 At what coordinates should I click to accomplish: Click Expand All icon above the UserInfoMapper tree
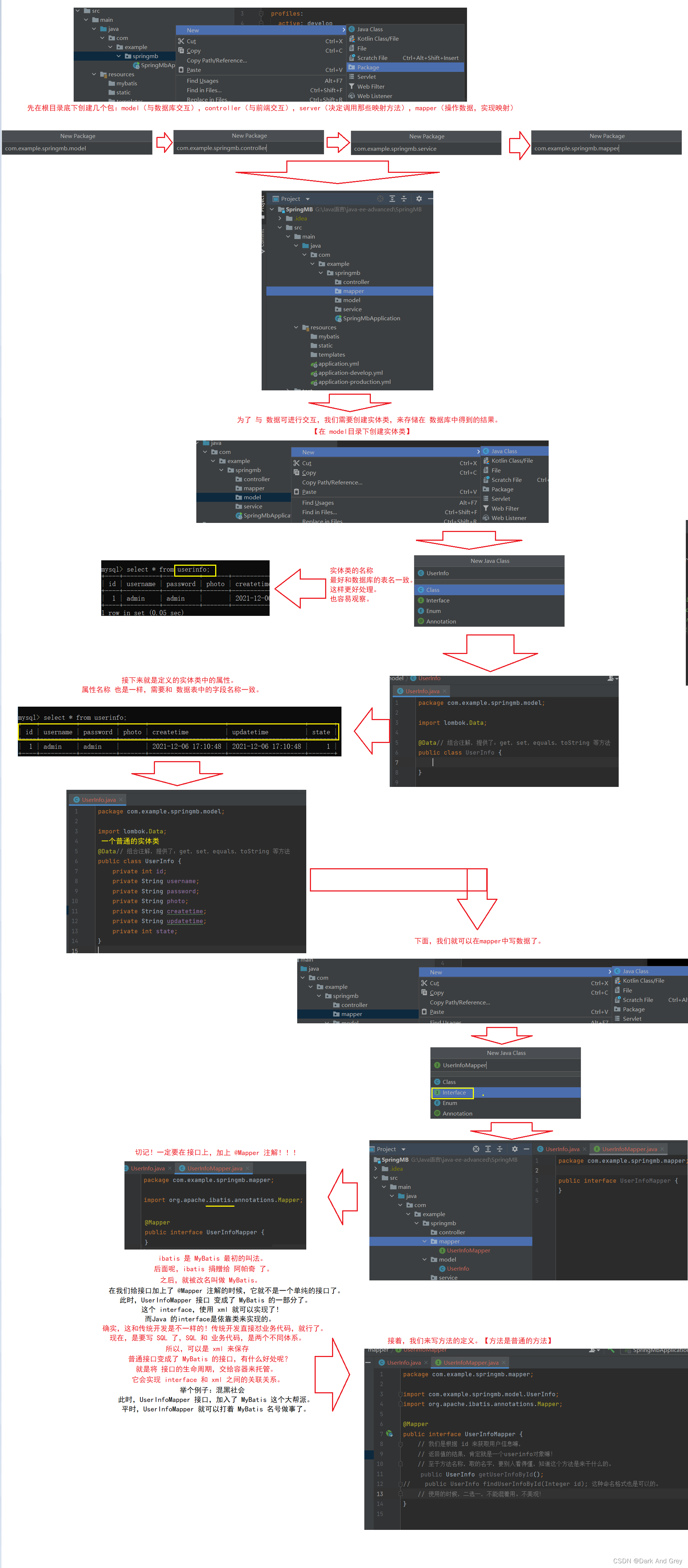(x=488, y=1149)
